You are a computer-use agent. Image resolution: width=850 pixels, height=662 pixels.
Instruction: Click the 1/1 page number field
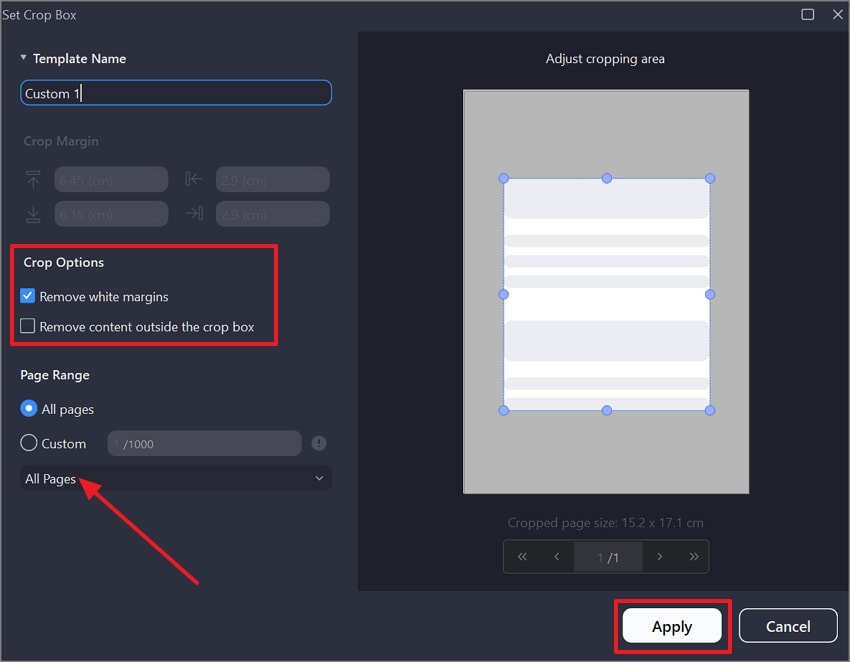pyautogui.click(x=608, y=557)
